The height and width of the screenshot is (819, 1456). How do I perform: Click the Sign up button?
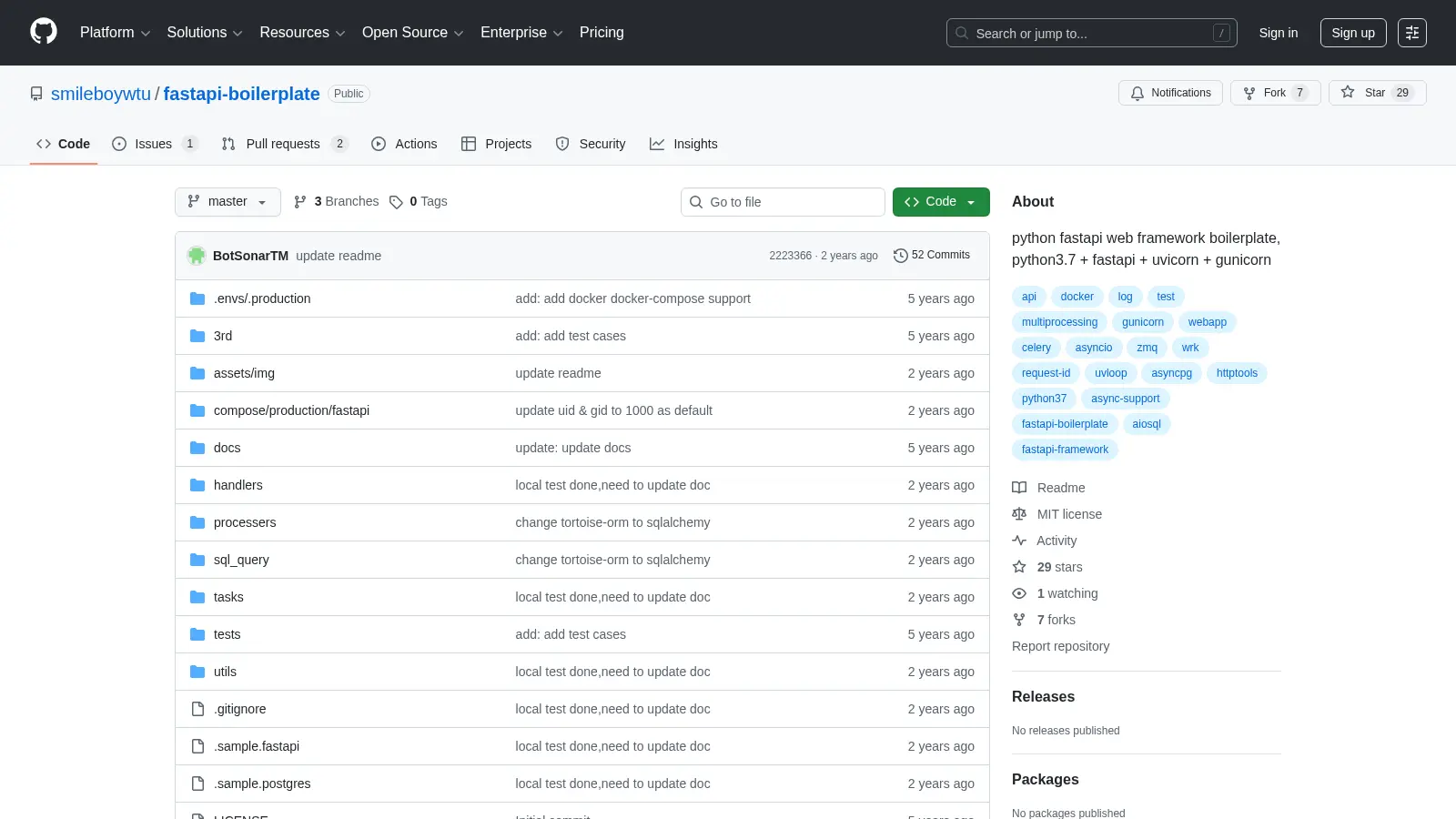tap(1353, 33)
